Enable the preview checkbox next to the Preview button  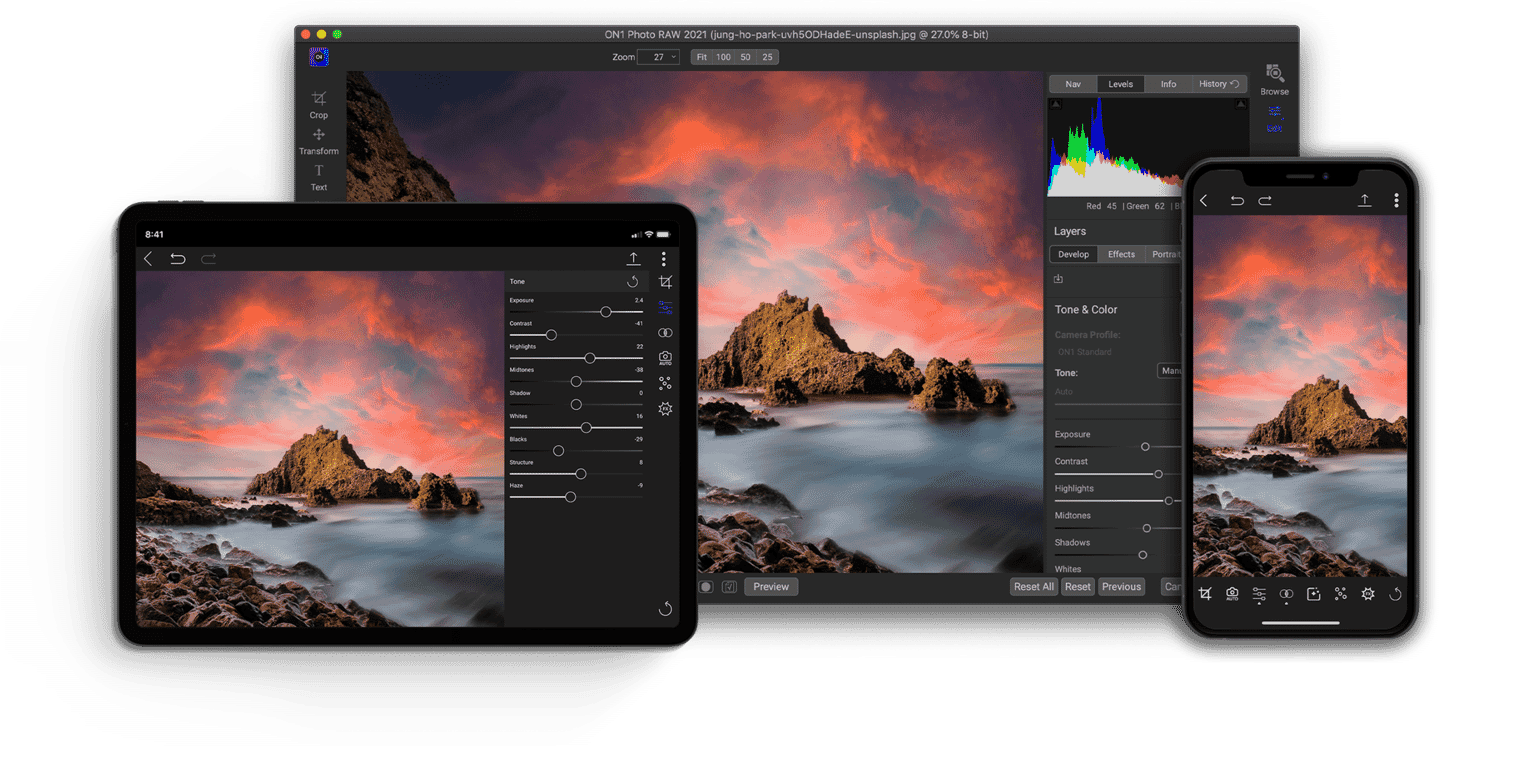[x=727, y=586]
